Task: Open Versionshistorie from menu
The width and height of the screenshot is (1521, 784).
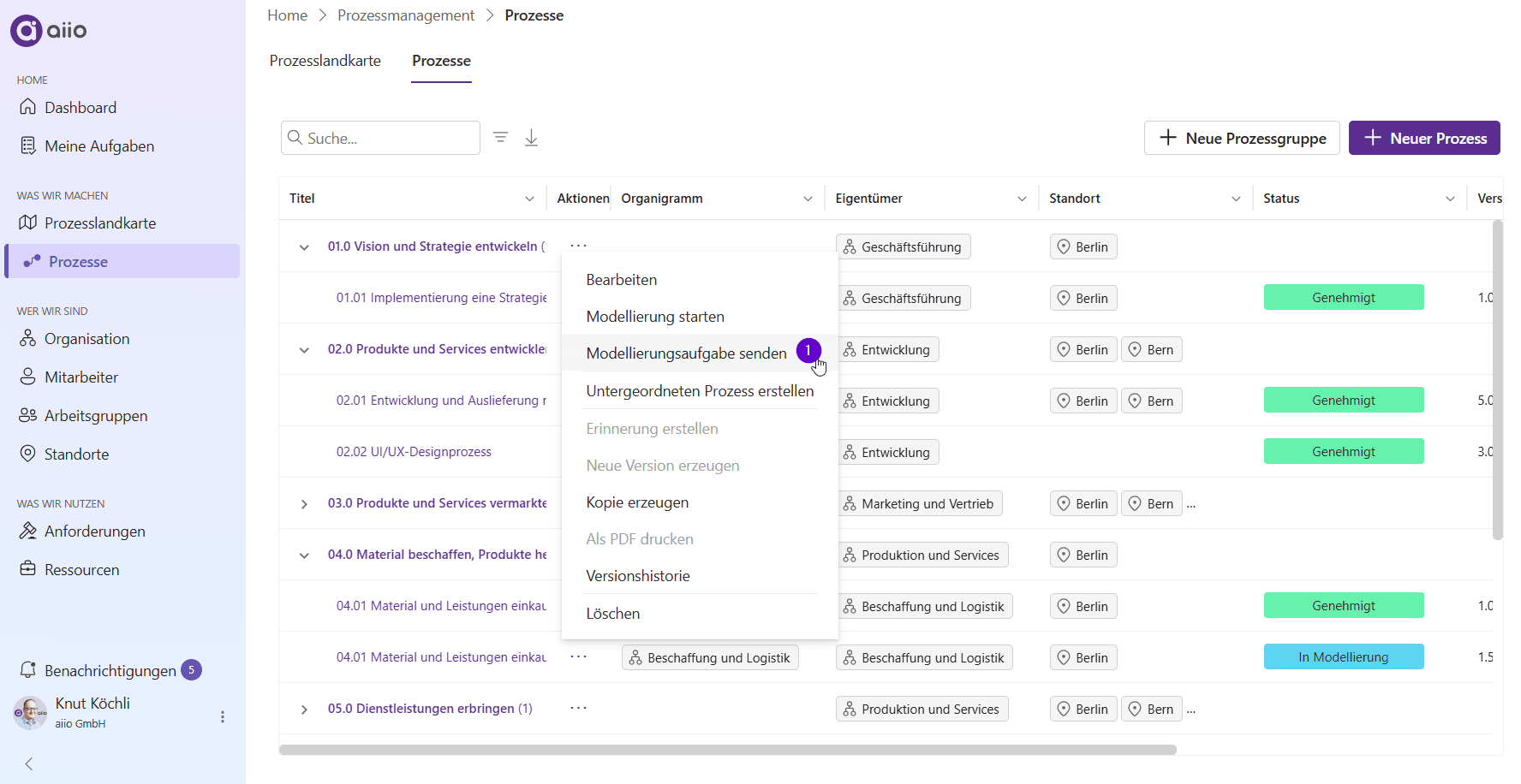Action: (x=700, y=576)
